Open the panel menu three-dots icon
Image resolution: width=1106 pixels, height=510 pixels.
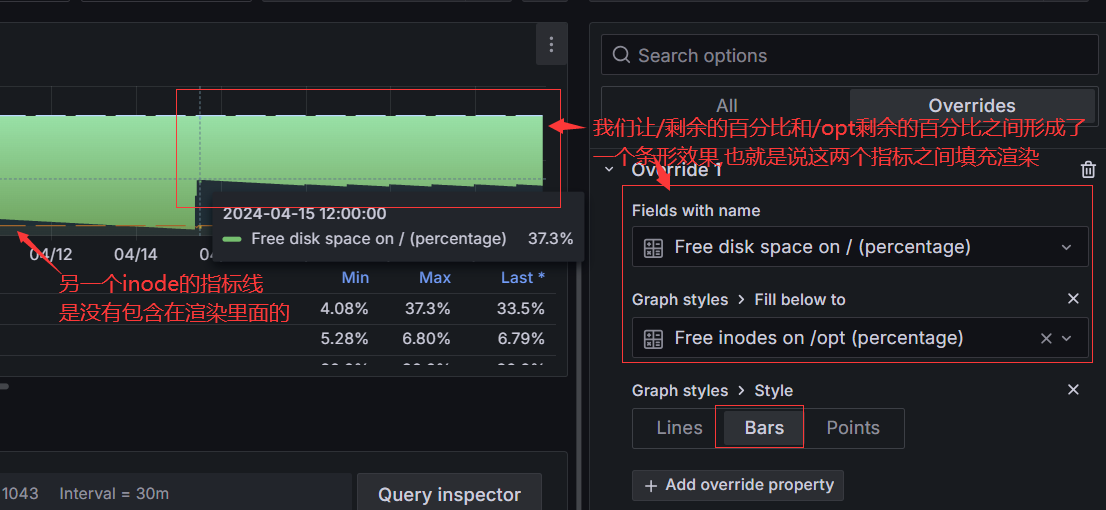[550, 44]
